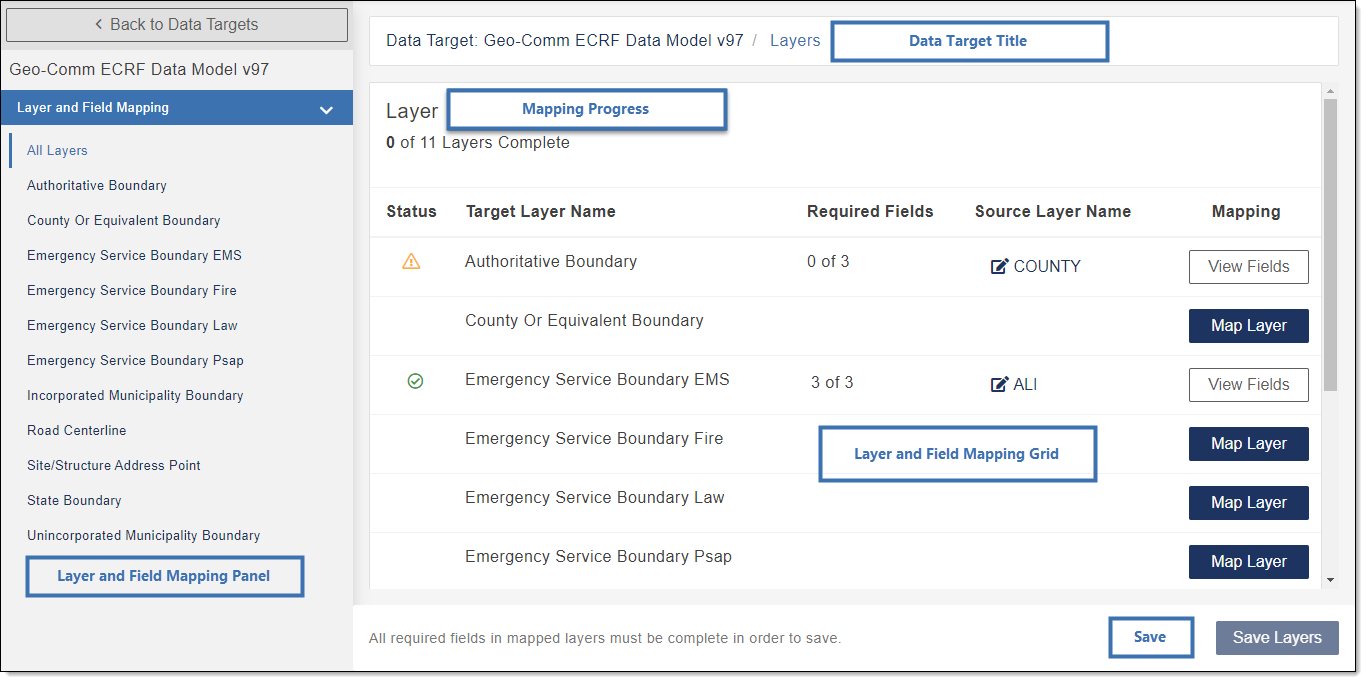The height and width of the screenshot is (682, 1366).
Task: Select All Layers in the sidebar
Action: [x=57, y=150]
